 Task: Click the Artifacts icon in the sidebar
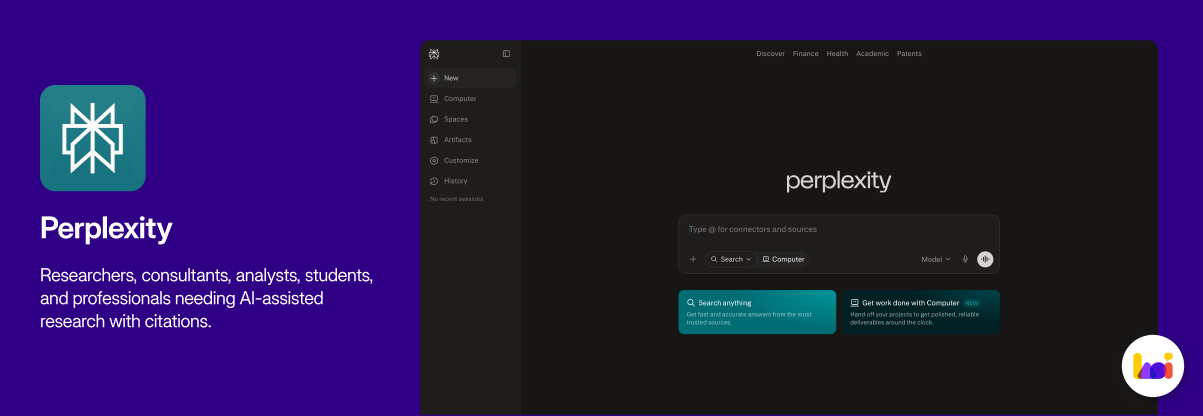click(434, 140)
